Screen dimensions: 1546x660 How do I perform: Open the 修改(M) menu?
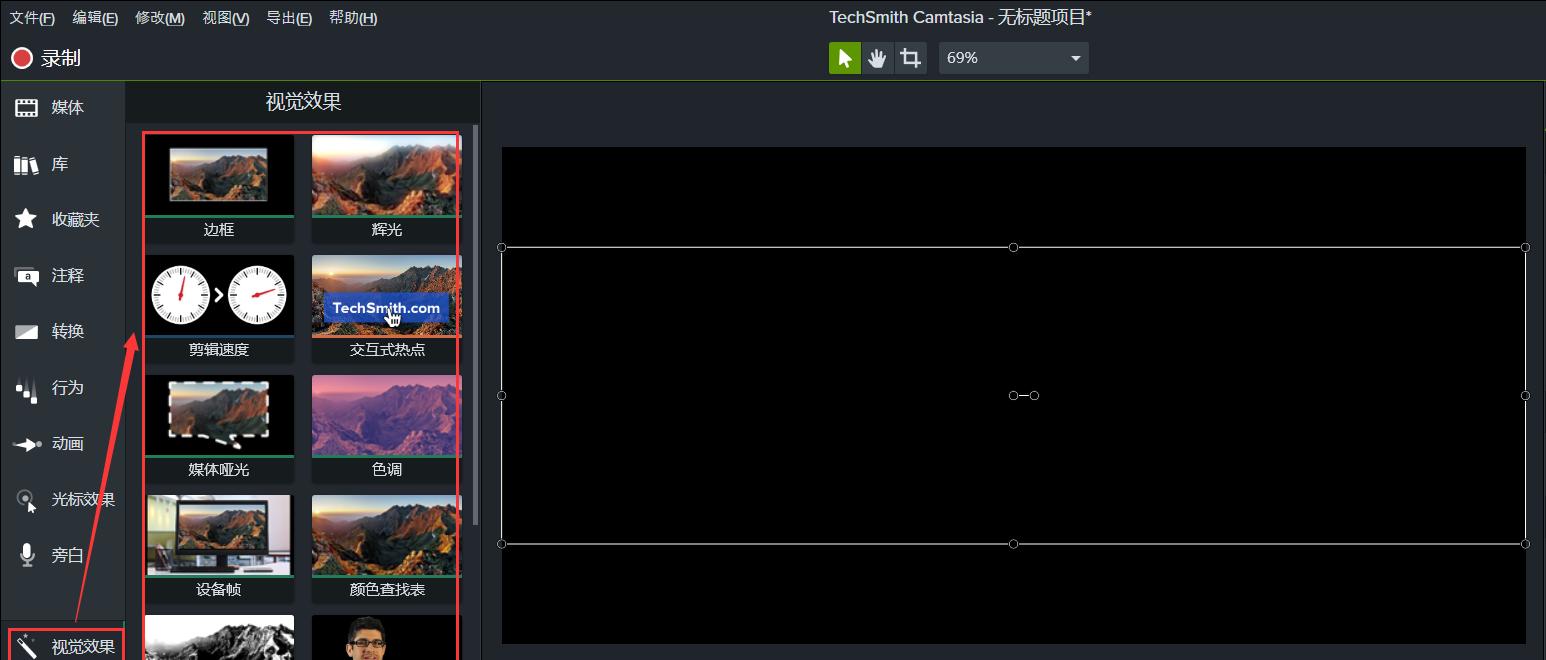[160, 18]
